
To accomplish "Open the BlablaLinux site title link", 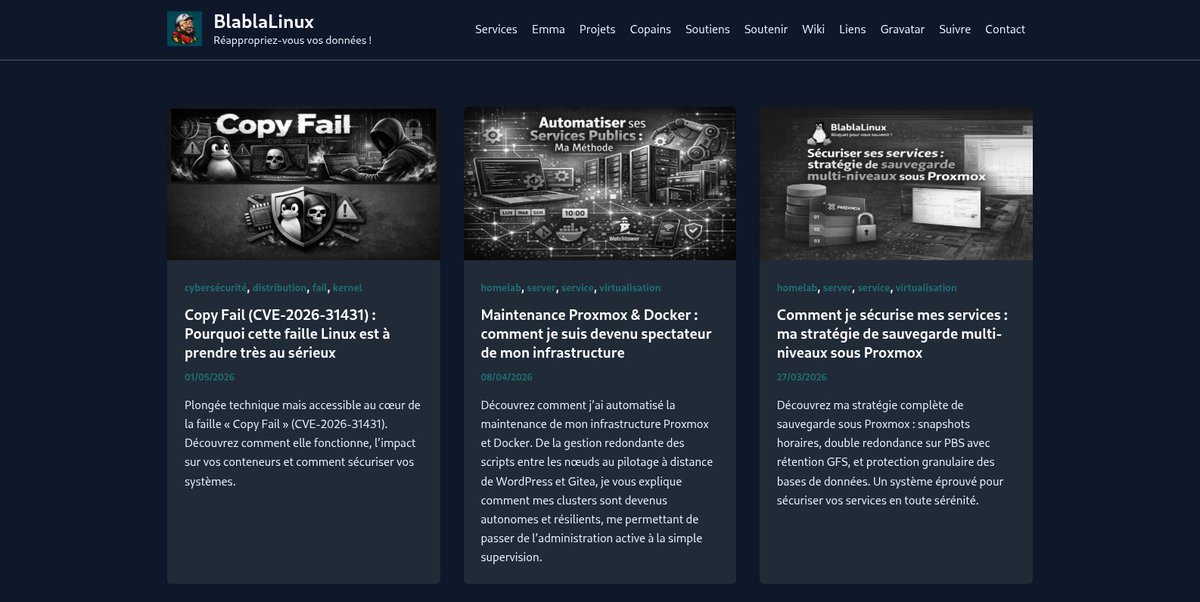I will point(264,21).
